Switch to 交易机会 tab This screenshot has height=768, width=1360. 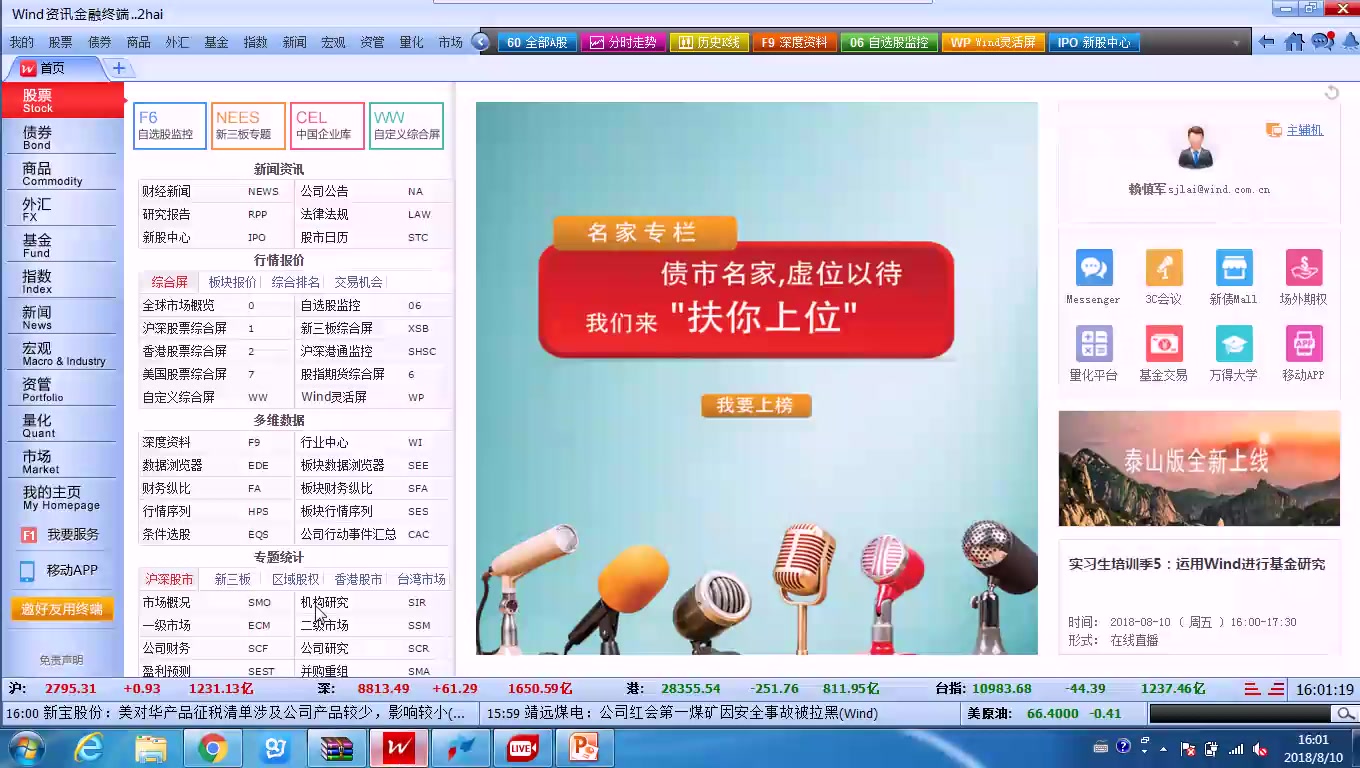(x=358, y=282)
